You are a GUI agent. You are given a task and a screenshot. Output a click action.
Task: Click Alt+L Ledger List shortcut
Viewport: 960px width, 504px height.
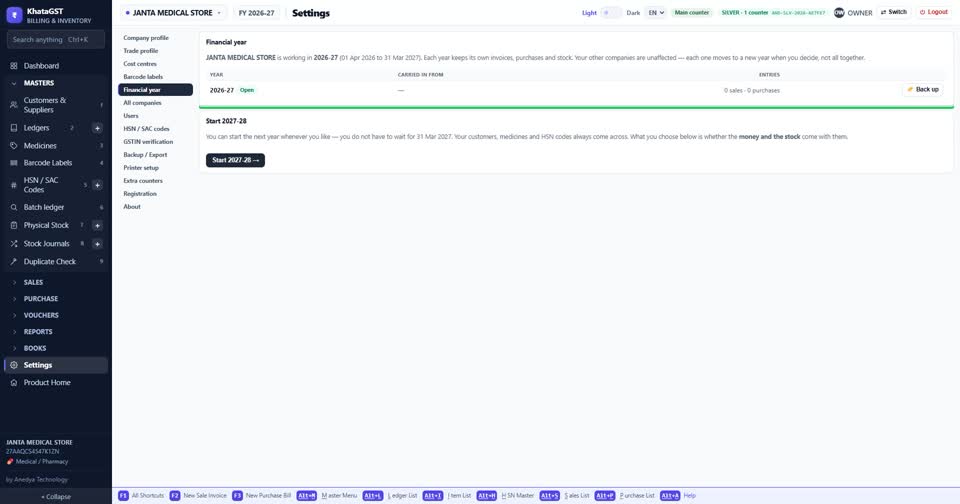390,495
